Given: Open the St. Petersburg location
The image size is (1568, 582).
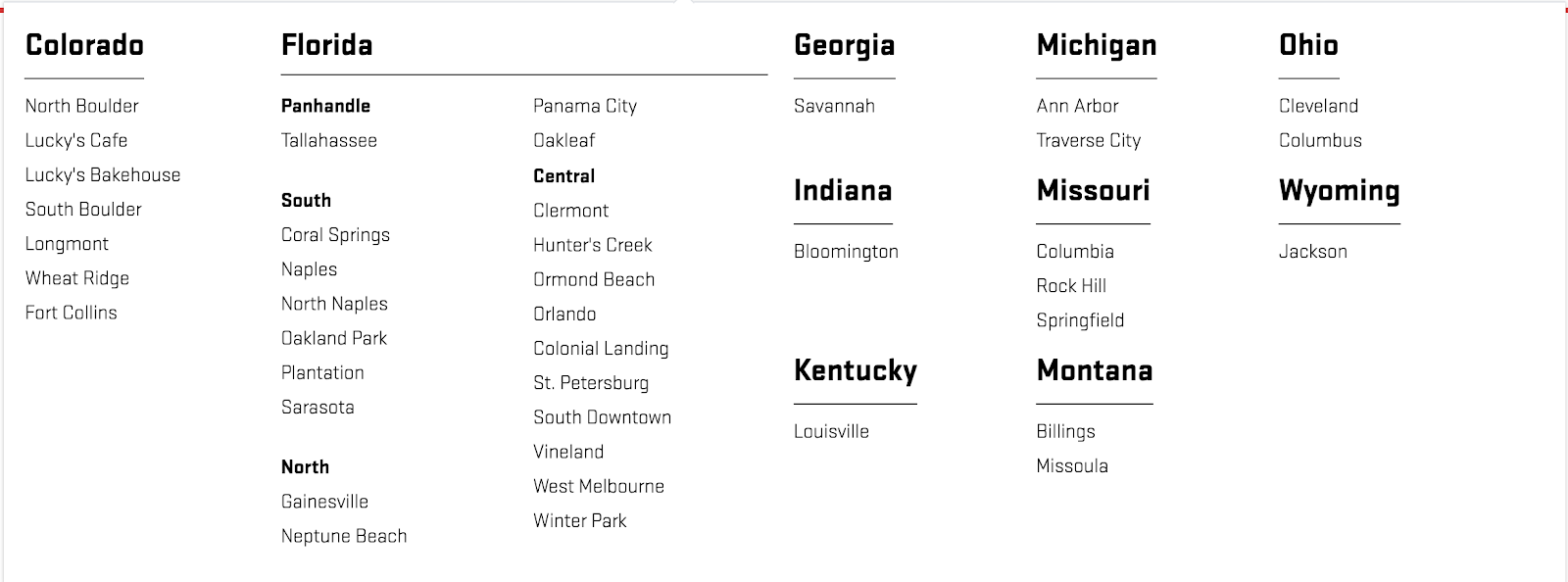Looking at the screenshot, I should [x=591, y=383].
